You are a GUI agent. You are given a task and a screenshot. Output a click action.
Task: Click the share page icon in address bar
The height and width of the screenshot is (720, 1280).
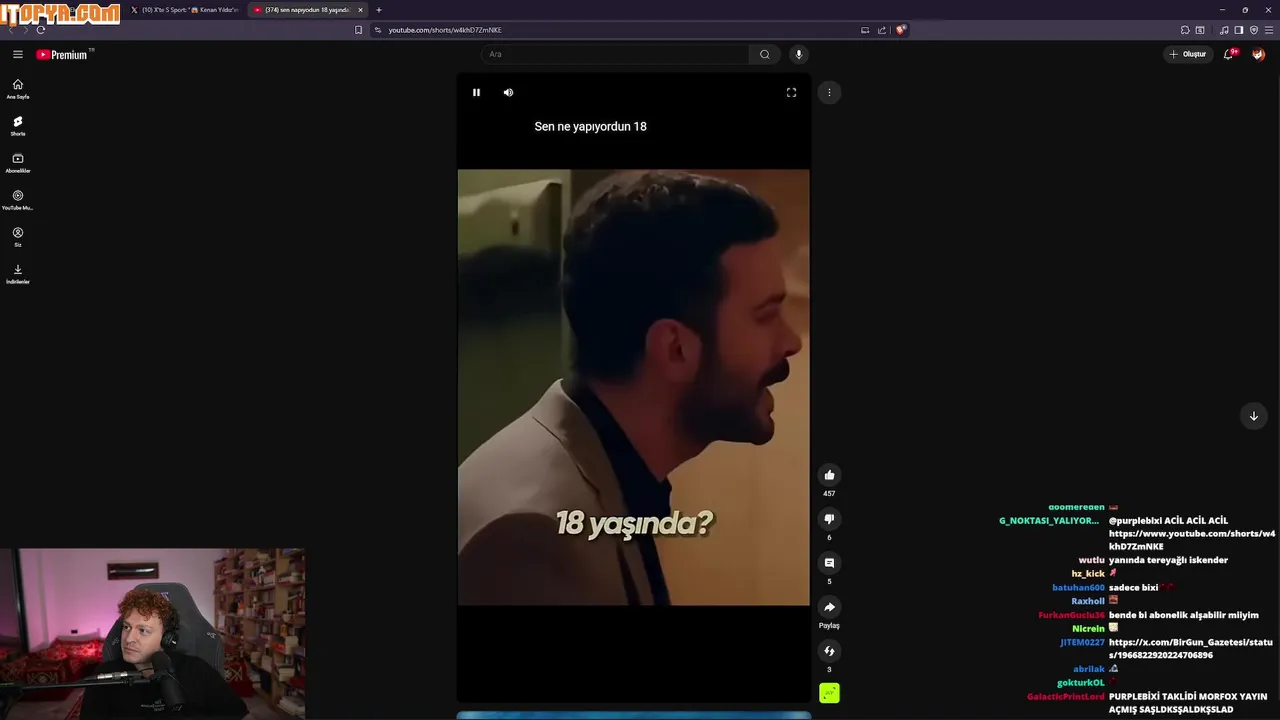point(882,30)
